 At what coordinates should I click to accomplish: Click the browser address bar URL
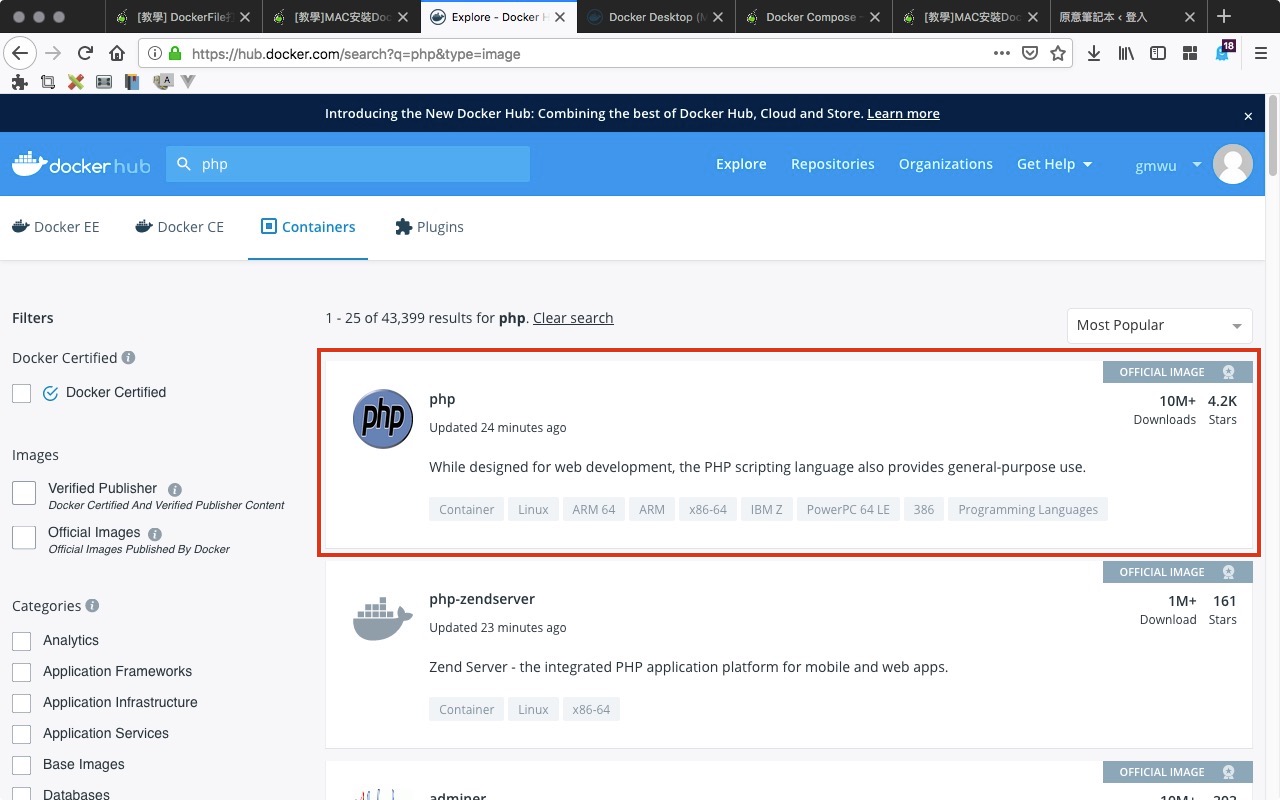(x=356, y=54)
